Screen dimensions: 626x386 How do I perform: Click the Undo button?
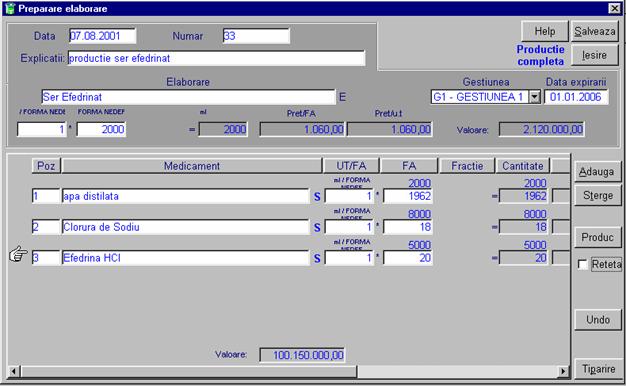(x=598, y=320)
